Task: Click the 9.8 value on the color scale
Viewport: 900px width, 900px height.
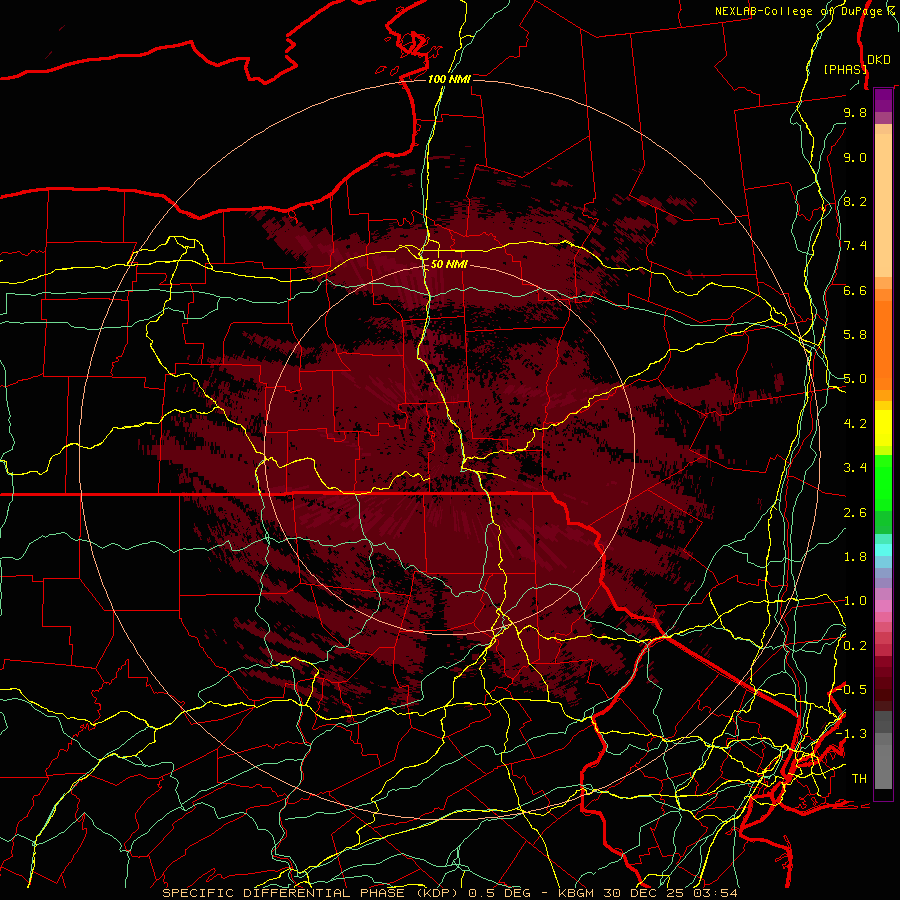Action: click(855, 112)
